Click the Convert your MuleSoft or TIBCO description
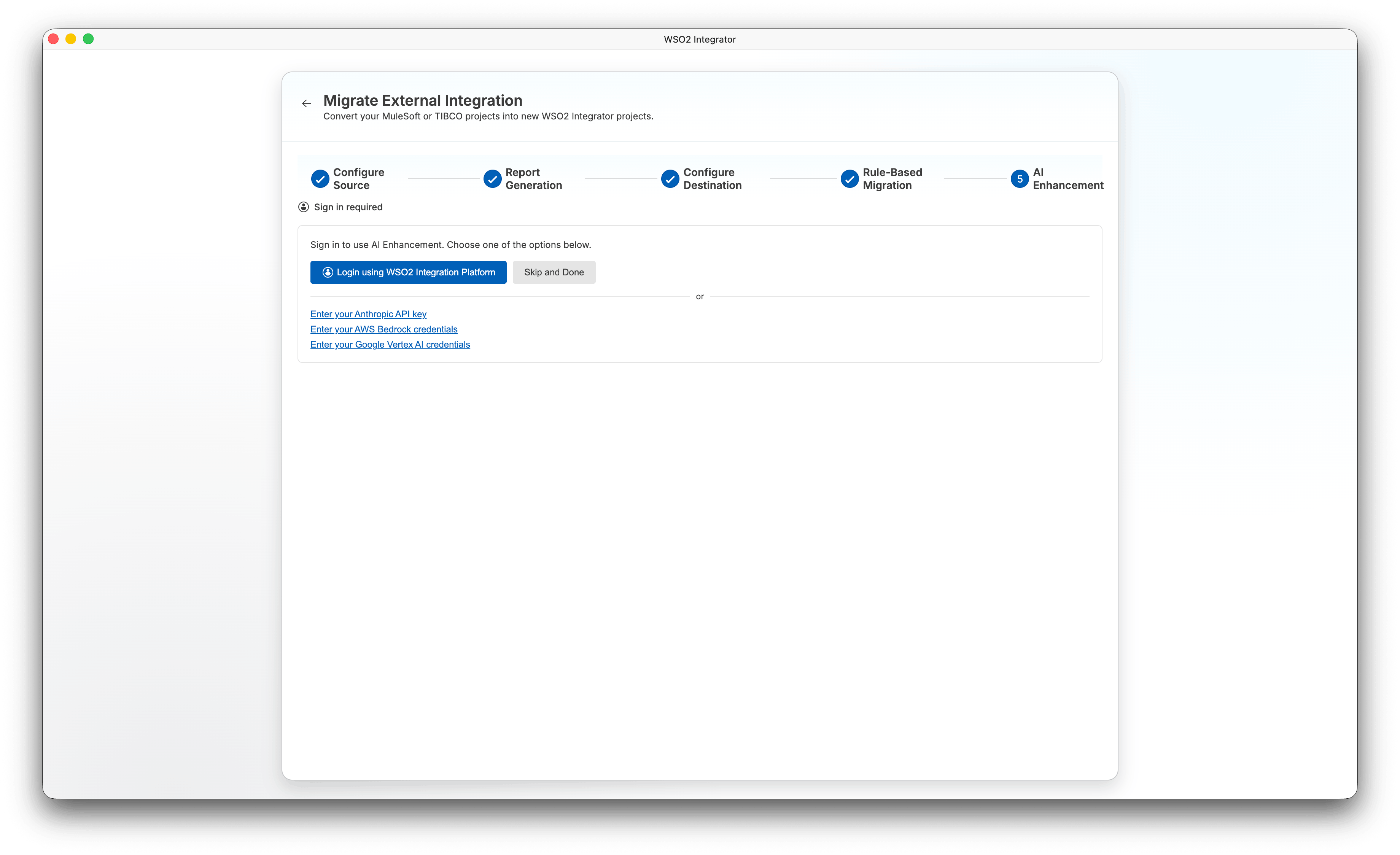The image size is (1400, 855). click(488, 116)
